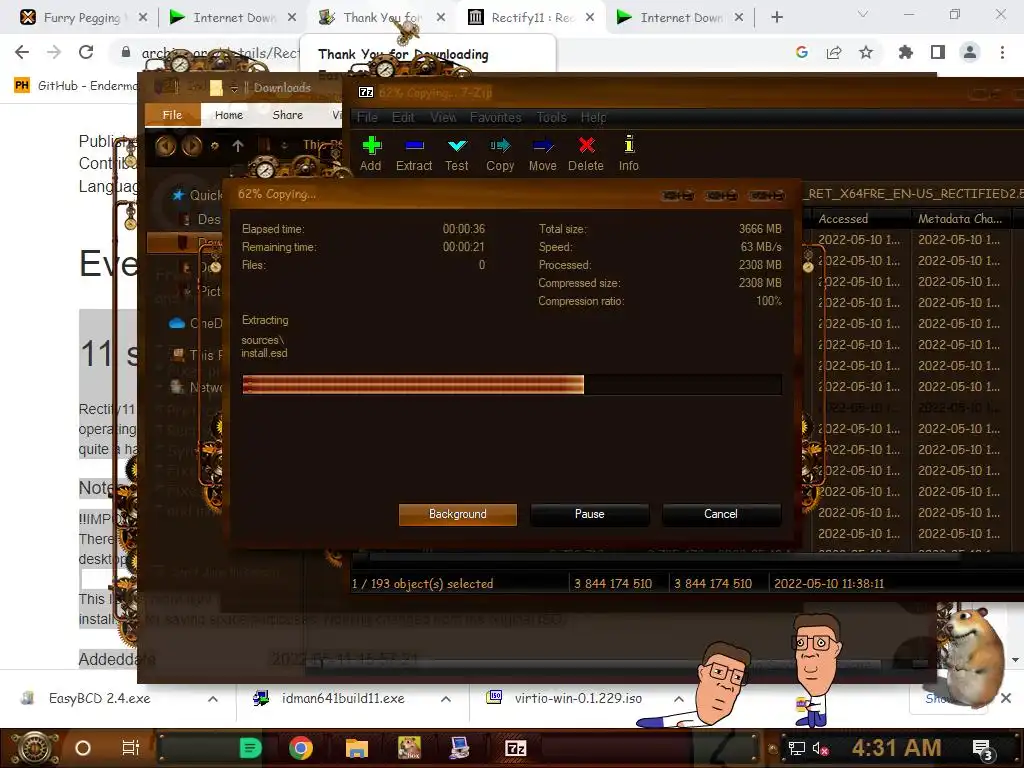Open the tab search dropdown chevron
The width and height of the screenshot is (1024, 768).
point(863,14)
